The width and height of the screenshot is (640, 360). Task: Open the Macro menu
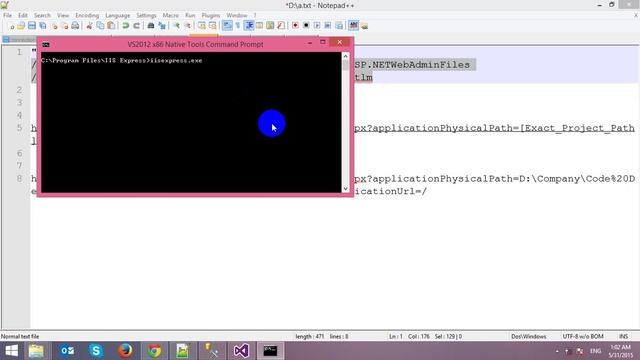[x=171, y=16]
